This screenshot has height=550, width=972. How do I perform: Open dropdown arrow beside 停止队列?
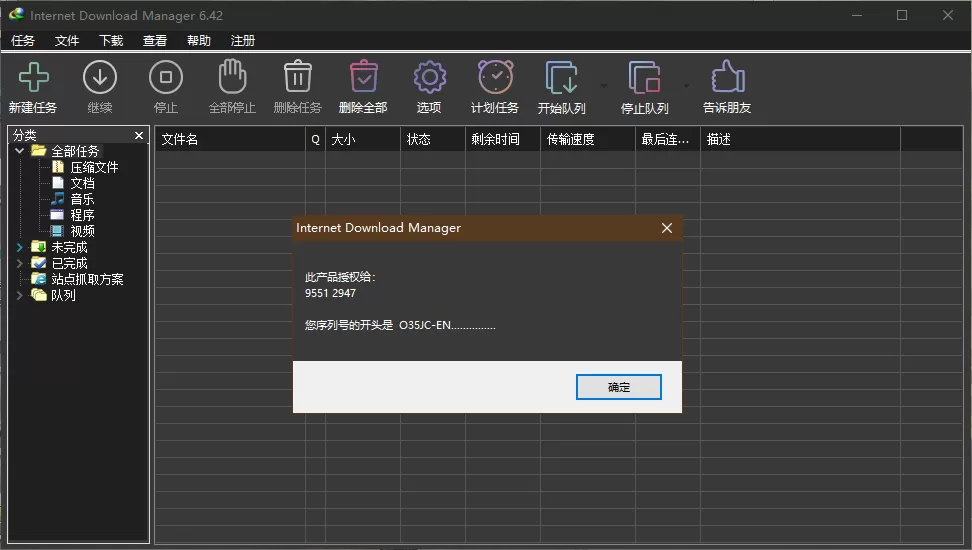[x=686, y=86]
